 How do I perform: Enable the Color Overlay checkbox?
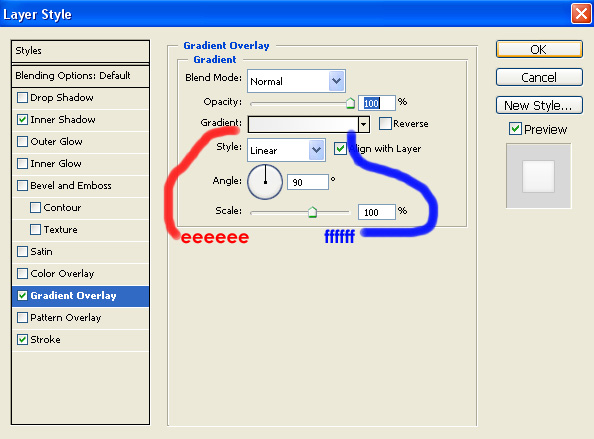pos(22,273)
